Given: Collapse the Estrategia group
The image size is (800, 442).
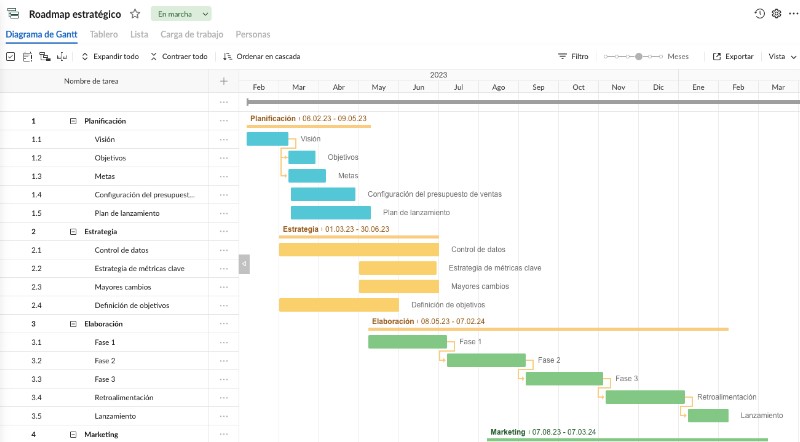Looking at the screenshot, I should click(73, 232).
